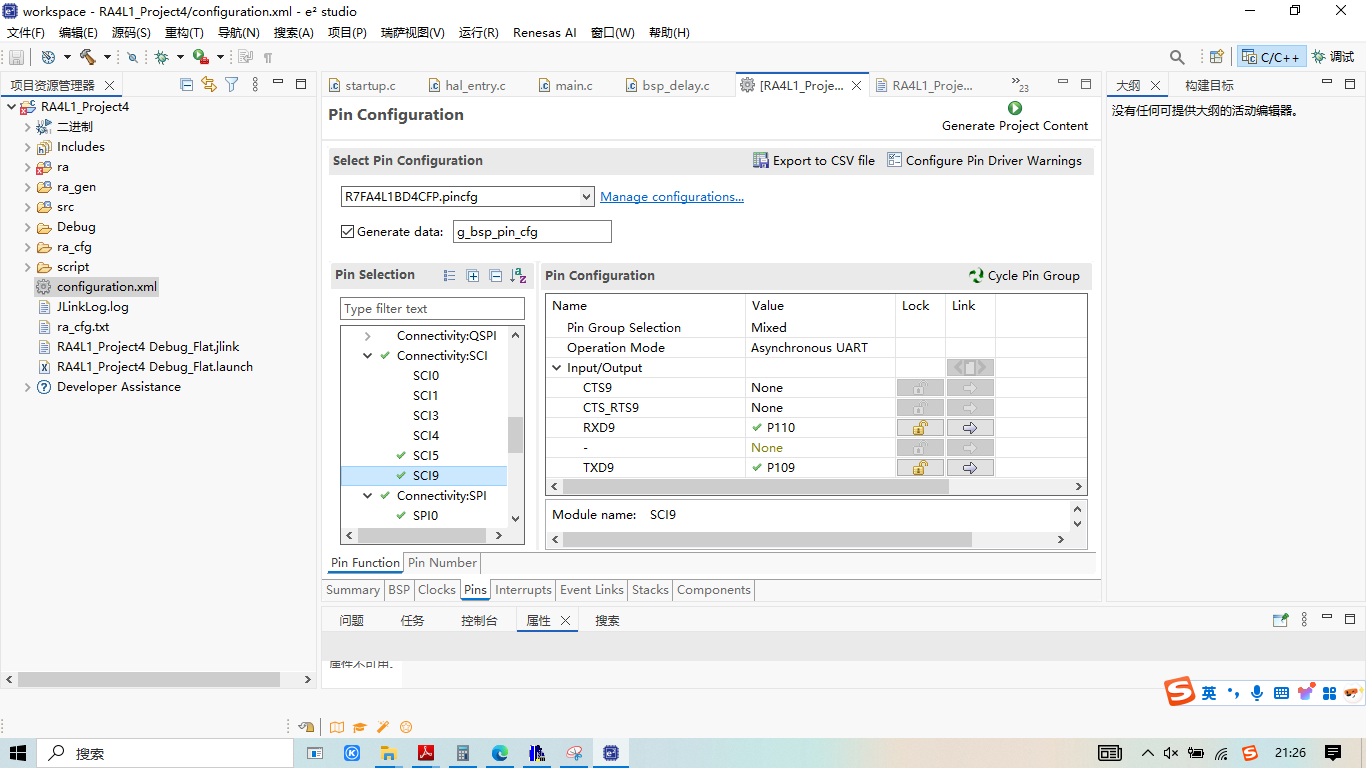Switch to the Clocks tab

[x=437, y=590]
